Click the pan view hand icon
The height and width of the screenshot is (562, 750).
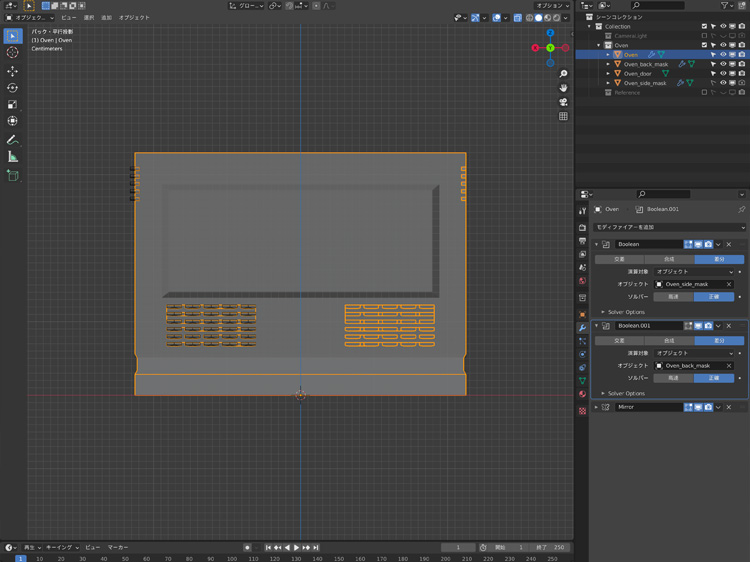(x=563, y=88)
